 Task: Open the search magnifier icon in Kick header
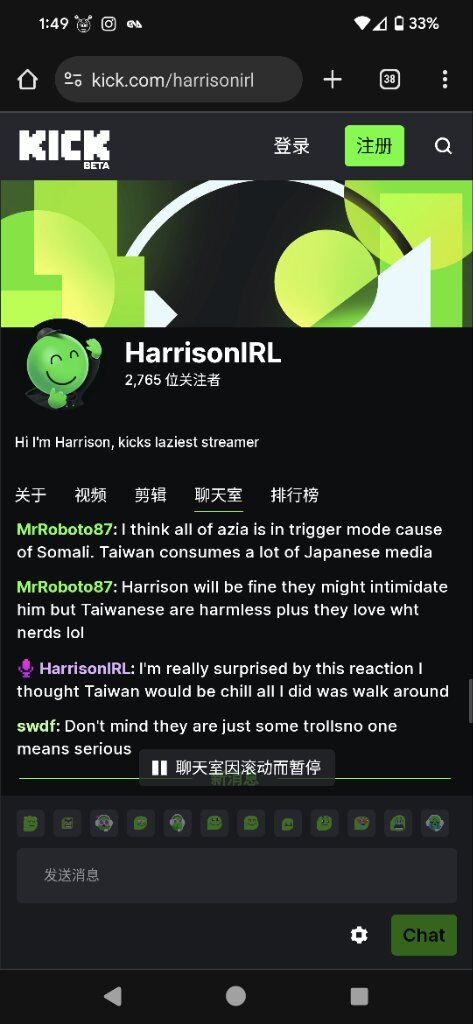coord(444,146)
